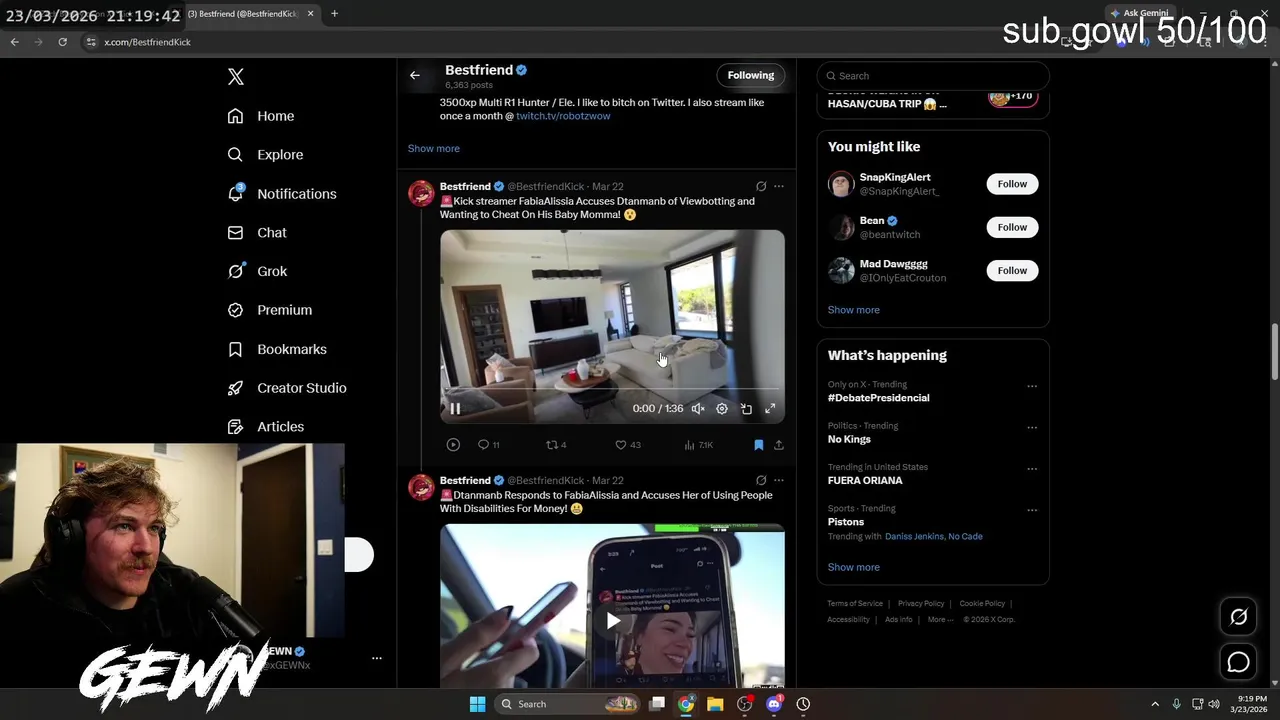This screenshot has height=720, width=1280.
Task: Reload the browser page
Action: 62,42
